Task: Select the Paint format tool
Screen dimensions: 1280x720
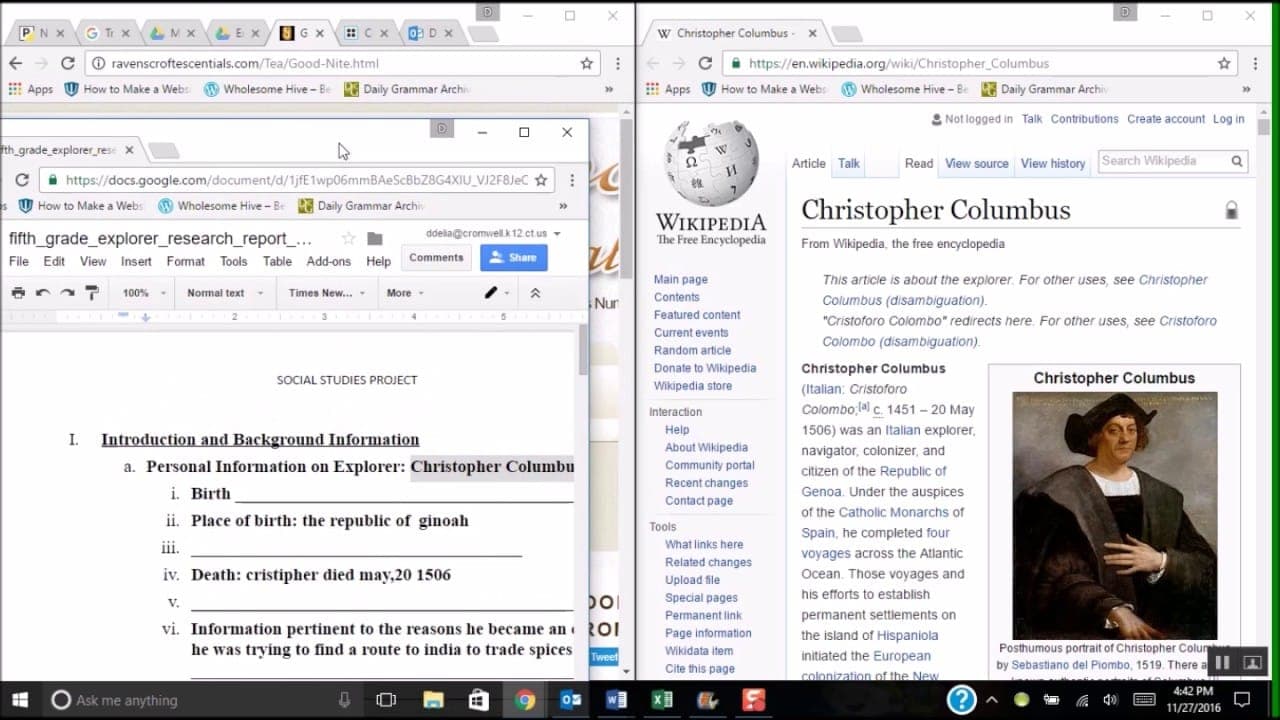Action: tap(92, 293)
